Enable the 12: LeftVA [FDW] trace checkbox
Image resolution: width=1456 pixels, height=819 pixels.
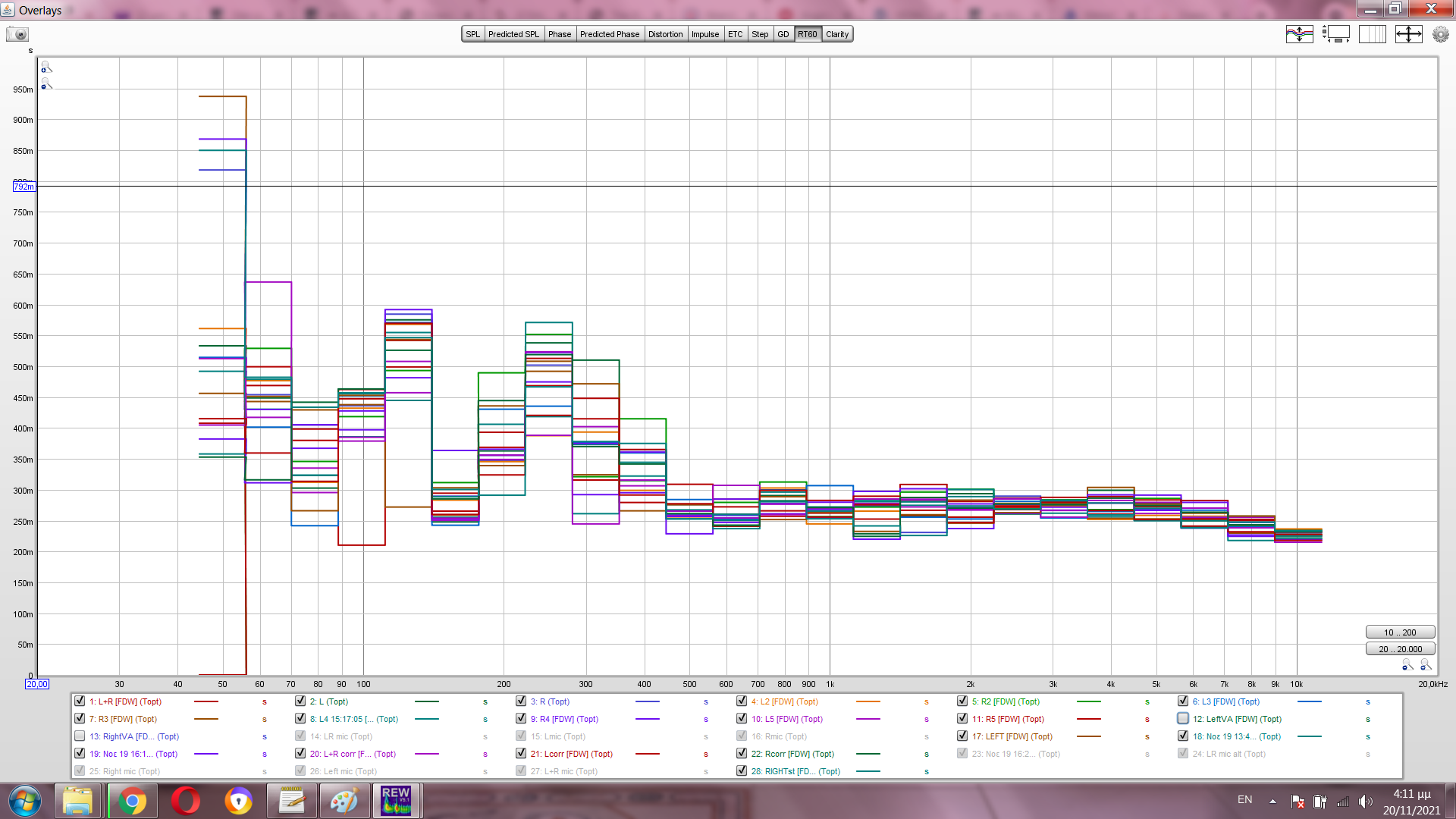[x=1183, y=718]
